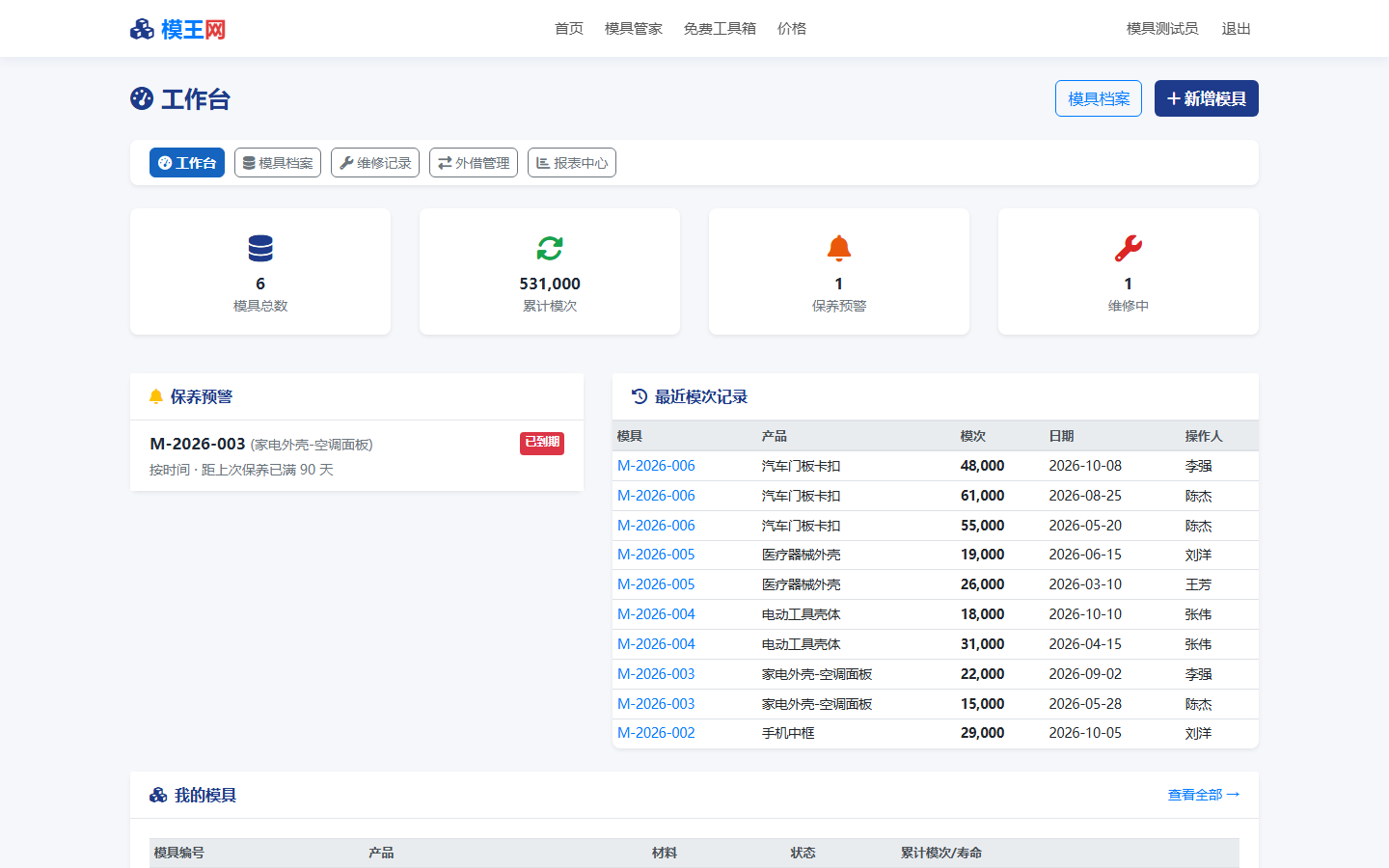Screen dimensions: 1389x868
Task: Open M-2026-004 record dated 2026-10-10
Action: [656, 614]
